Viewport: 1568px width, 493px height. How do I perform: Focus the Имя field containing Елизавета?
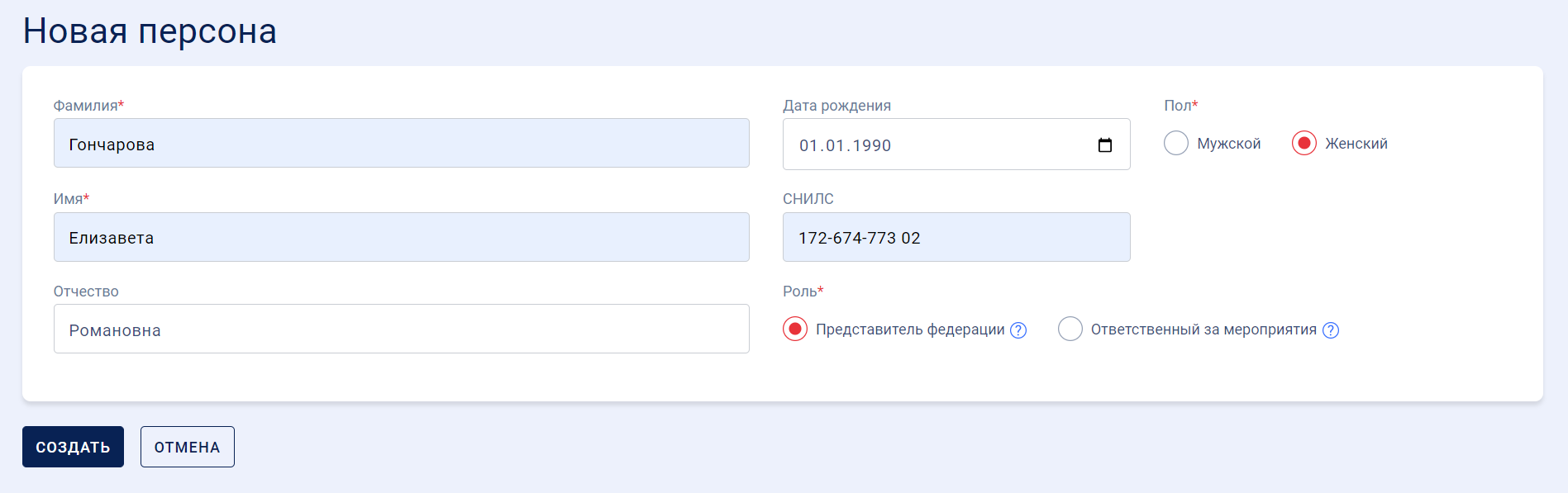pyautogui.click(x=402, y=237)
